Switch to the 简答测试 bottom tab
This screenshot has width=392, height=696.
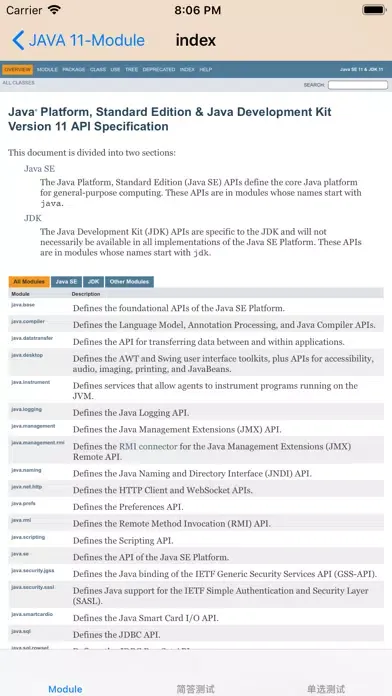[196, 689]
